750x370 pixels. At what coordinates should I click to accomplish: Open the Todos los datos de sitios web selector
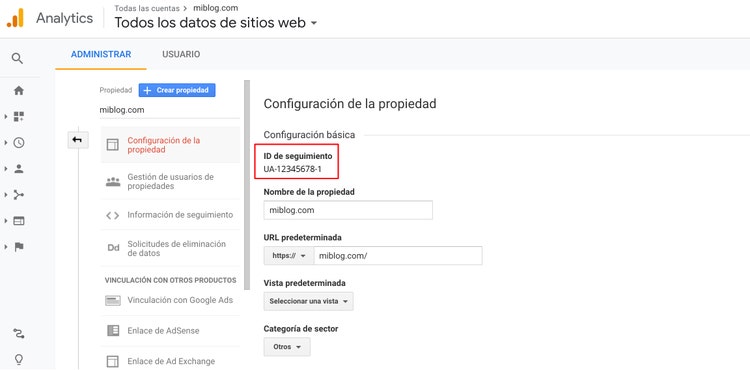(x=216, y=22)
